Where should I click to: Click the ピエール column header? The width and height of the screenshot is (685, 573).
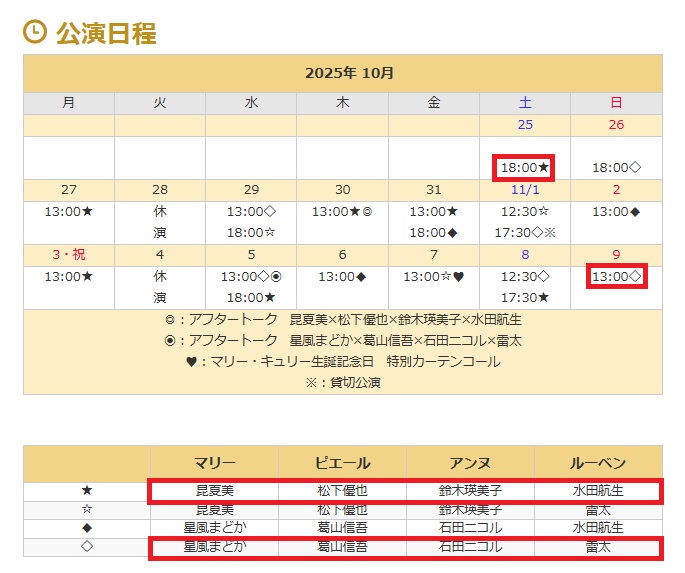point(343,463)
